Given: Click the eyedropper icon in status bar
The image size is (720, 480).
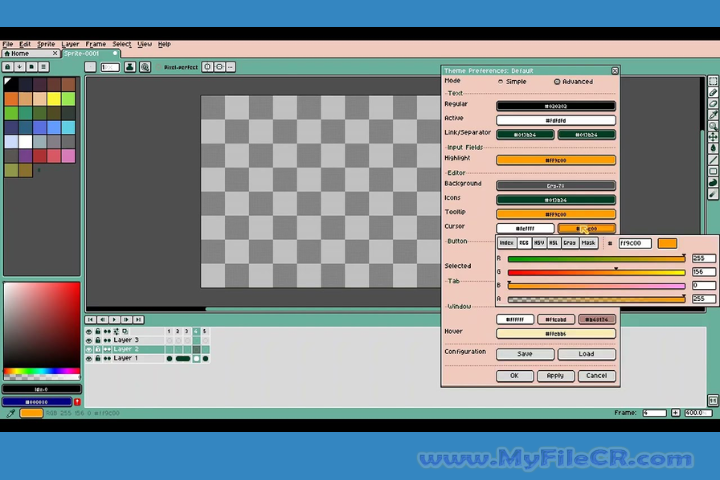Looking at the screenshot, I should [x=10, y=413].
